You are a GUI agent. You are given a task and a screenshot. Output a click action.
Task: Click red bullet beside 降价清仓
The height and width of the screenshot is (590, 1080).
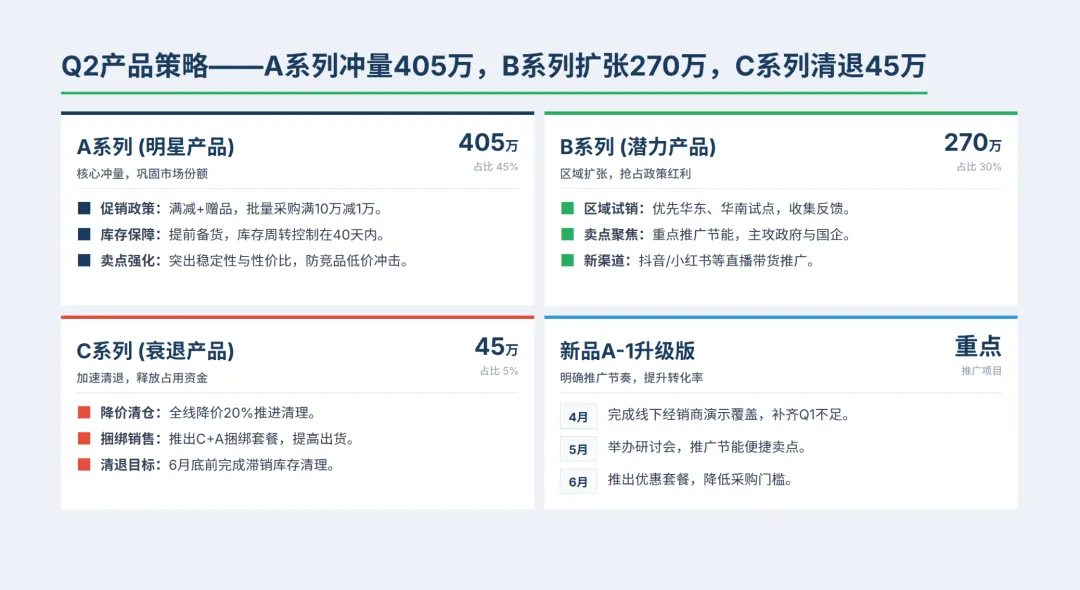pyautogui.click(x=83, y=413)
